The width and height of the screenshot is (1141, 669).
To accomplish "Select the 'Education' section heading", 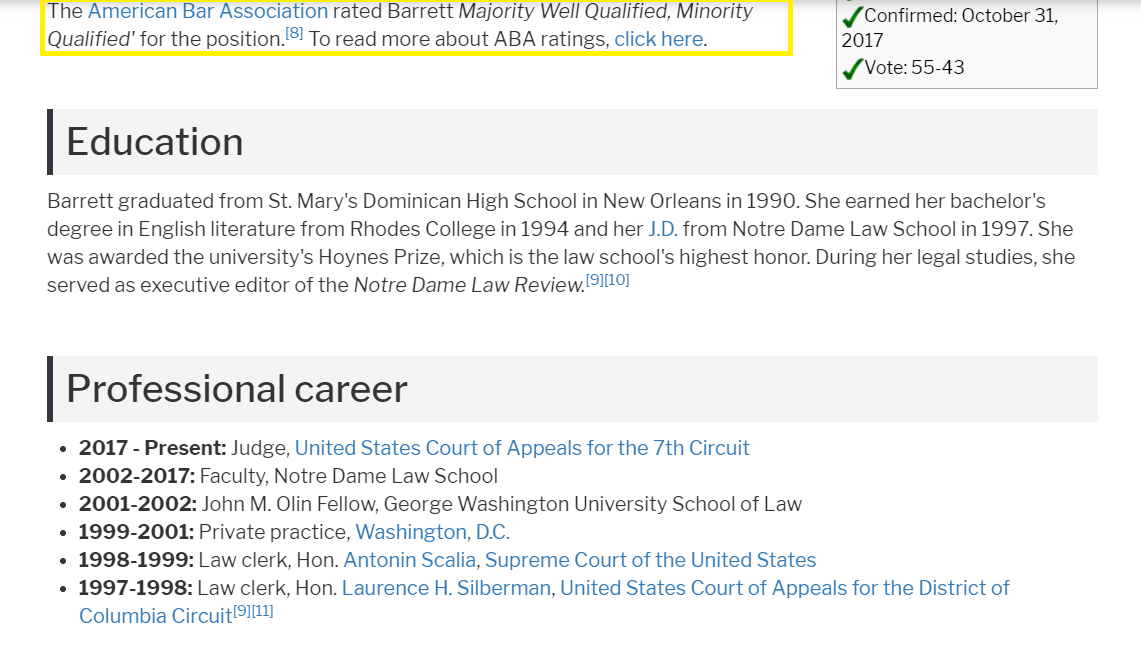I will (x=155, y=142).
